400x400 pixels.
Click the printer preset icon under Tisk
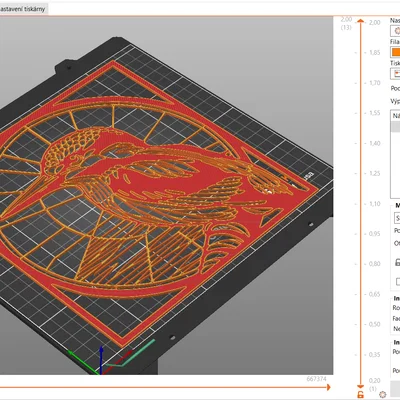point(396,74)
